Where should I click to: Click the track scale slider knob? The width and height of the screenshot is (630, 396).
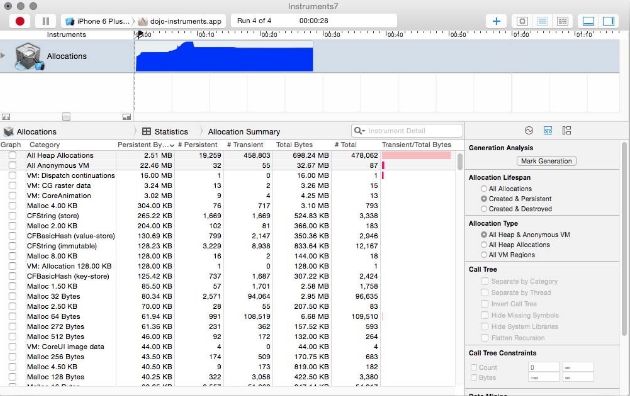pos(66,117)
